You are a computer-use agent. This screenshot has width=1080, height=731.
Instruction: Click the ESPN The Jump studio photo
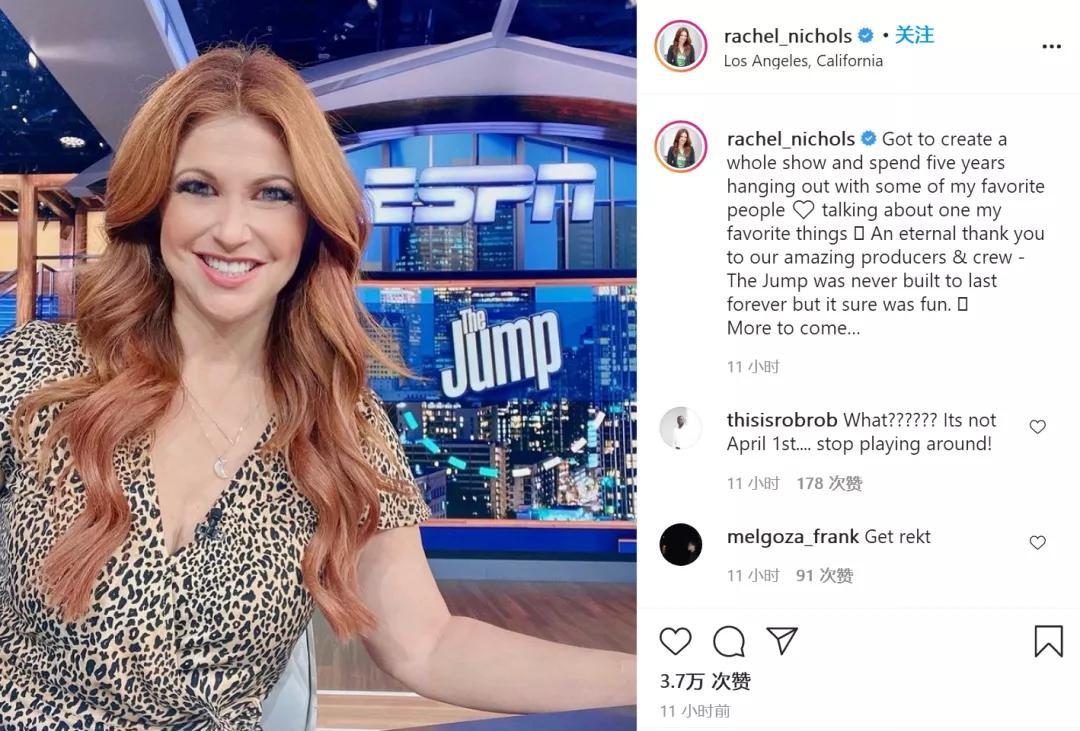pyautogui.click(x=318, y=365)
